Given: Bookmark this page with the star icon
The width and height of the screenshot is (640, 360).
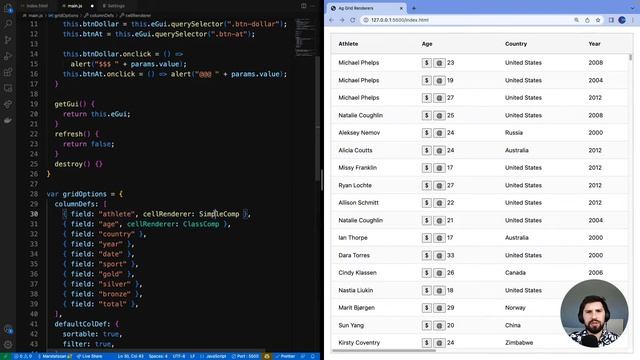Looking at the screenshot, I should pyautogui.click(x=598, y=20).
